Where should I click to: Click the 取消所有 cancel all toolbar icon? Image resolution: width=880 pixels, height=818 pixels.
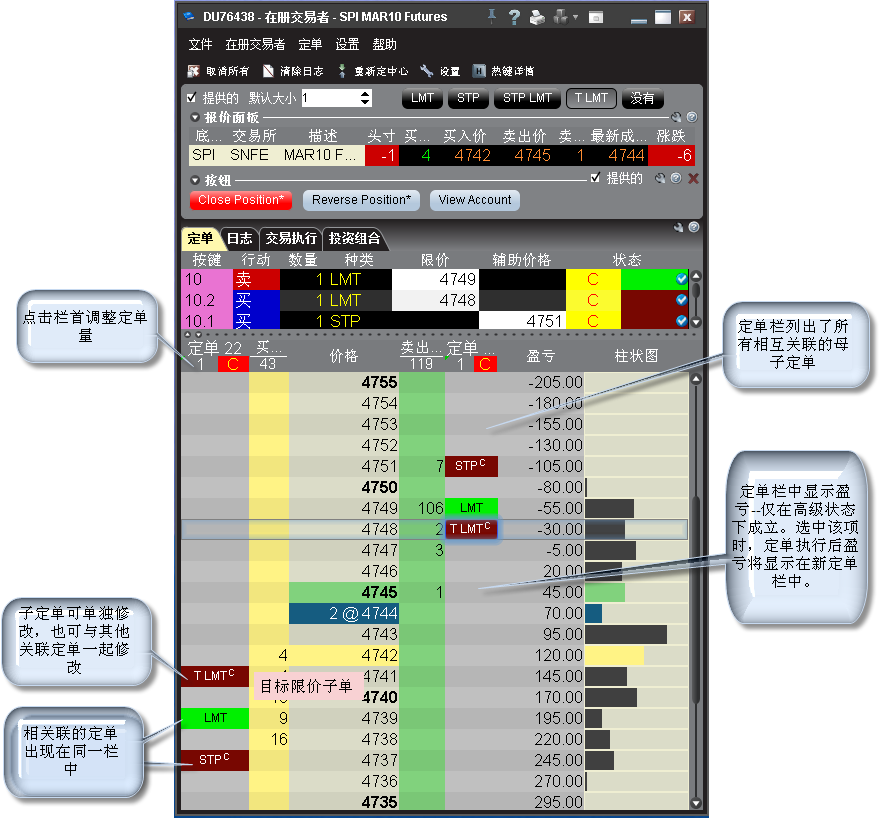pos(193,71)
